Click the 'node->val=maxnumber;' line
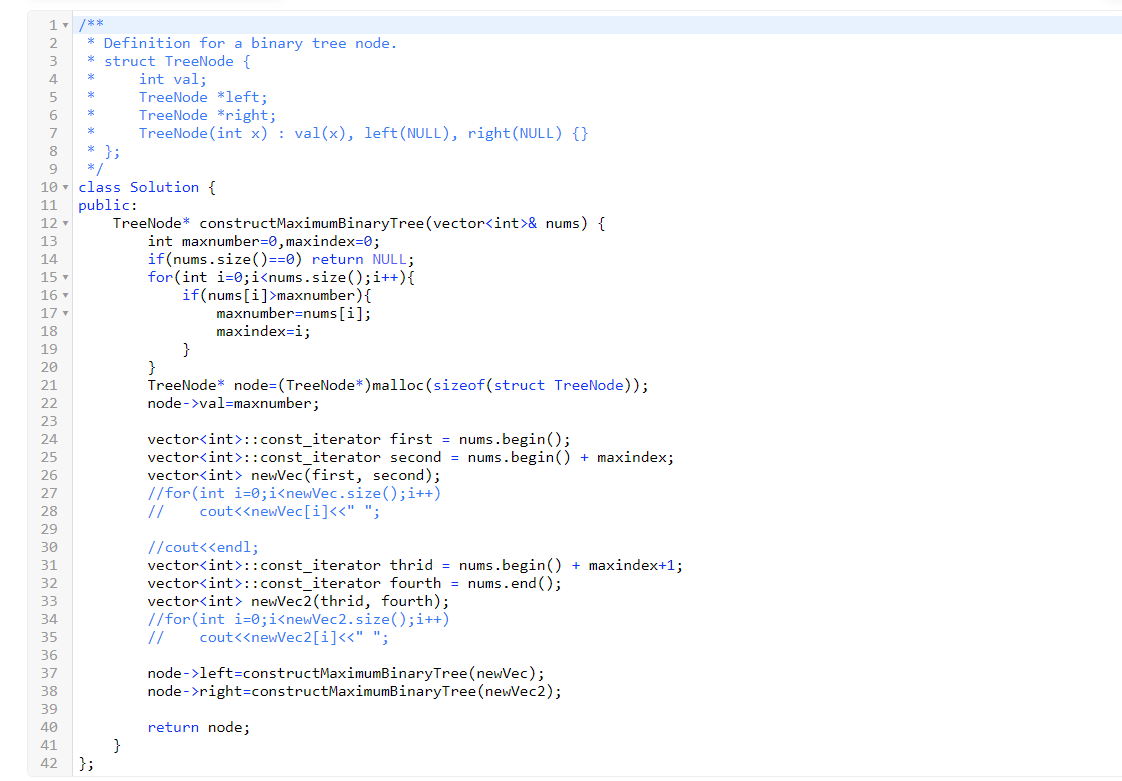Viewport: 1122px width, 781px height. point(233,403)
